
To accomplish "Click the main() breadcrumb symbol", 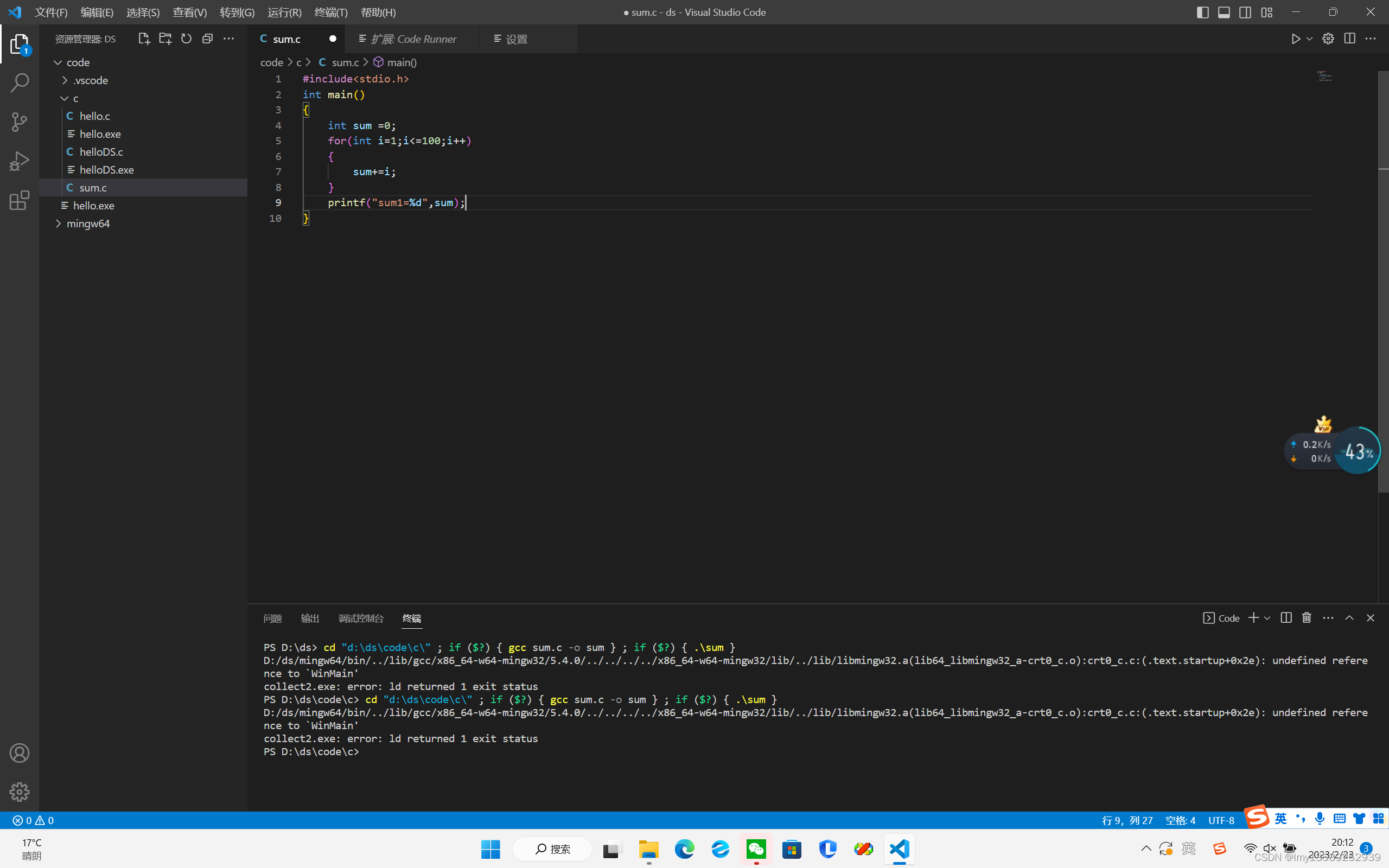I will tap(395, 62).
